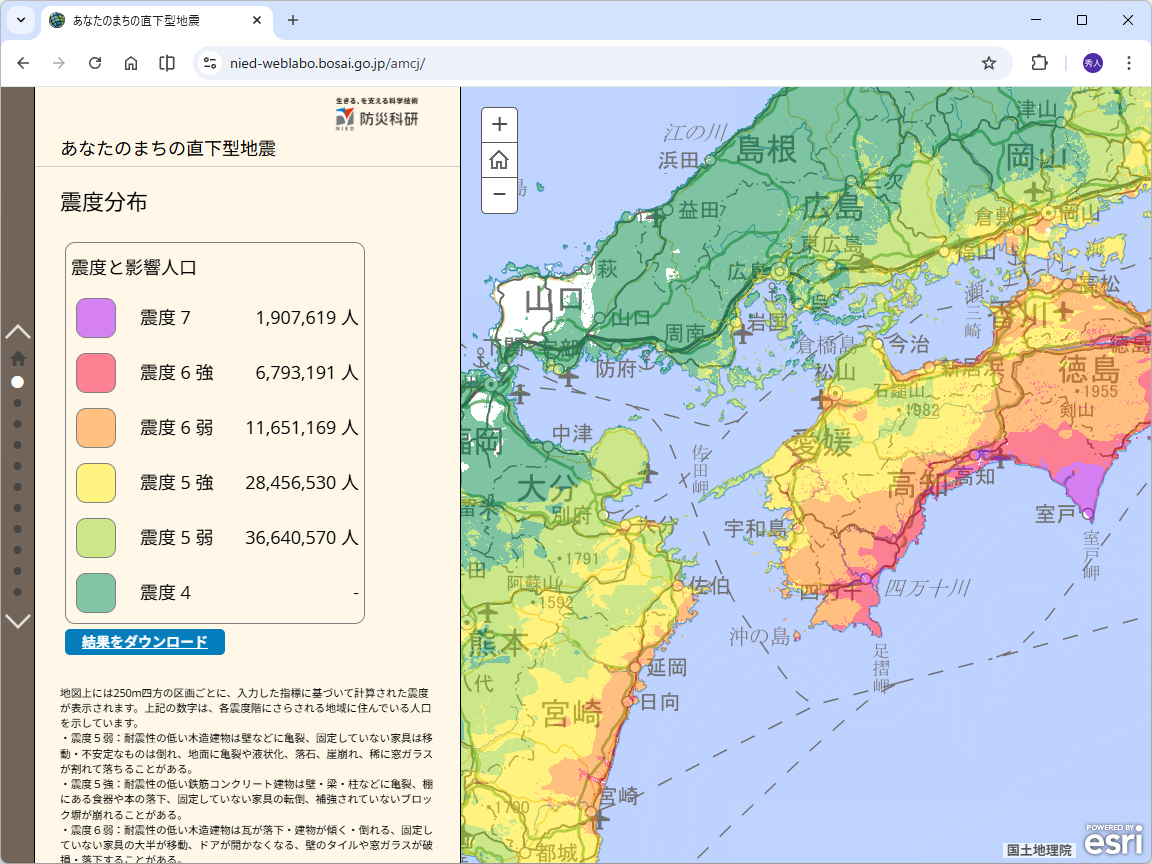Reload the page via the refresh icon
The height and width of the screenshot is (864, 1152).
[x=95, y=62]
